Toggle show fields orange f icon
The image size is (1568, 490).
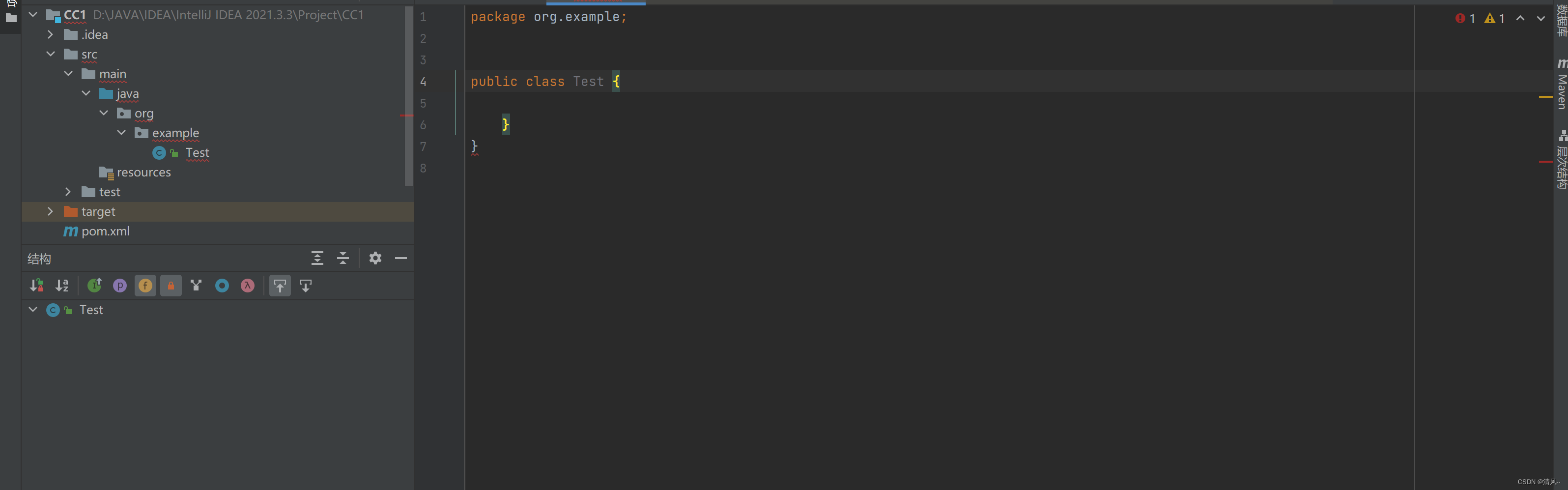click(145, 286)
